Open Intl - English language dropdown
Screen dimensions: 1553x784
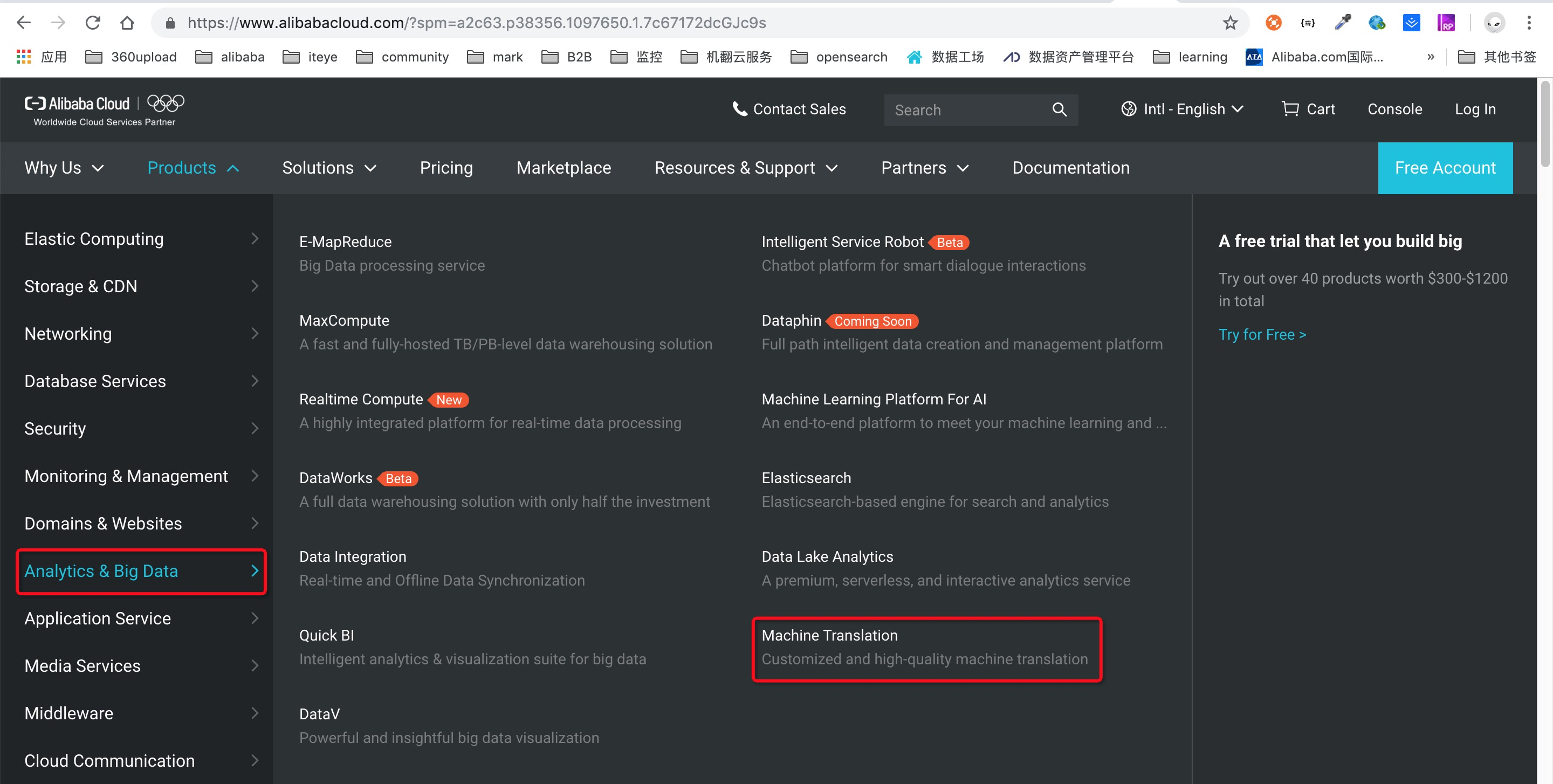1182,109
